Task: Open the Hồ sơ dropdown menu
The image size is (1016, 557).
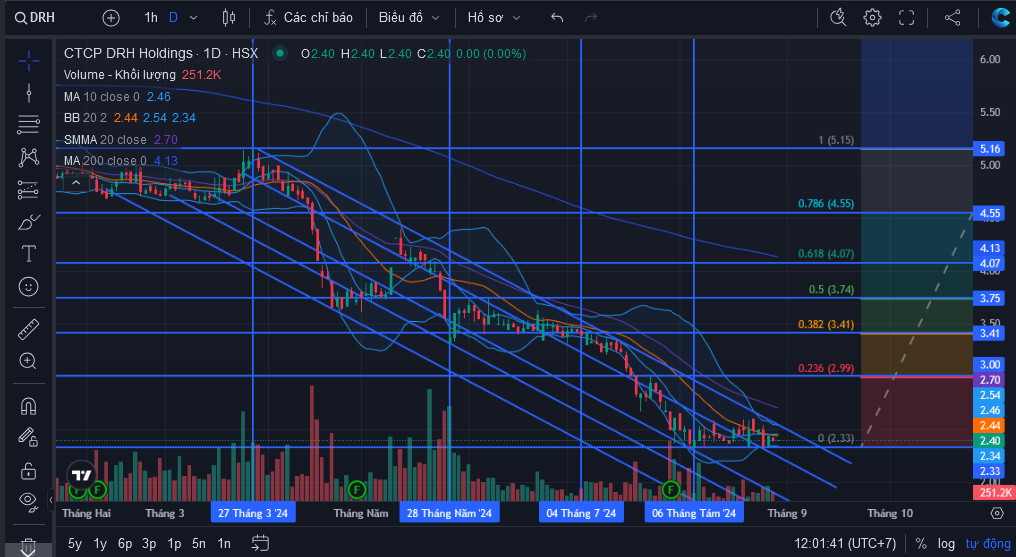Action: (x=494, y=17)
